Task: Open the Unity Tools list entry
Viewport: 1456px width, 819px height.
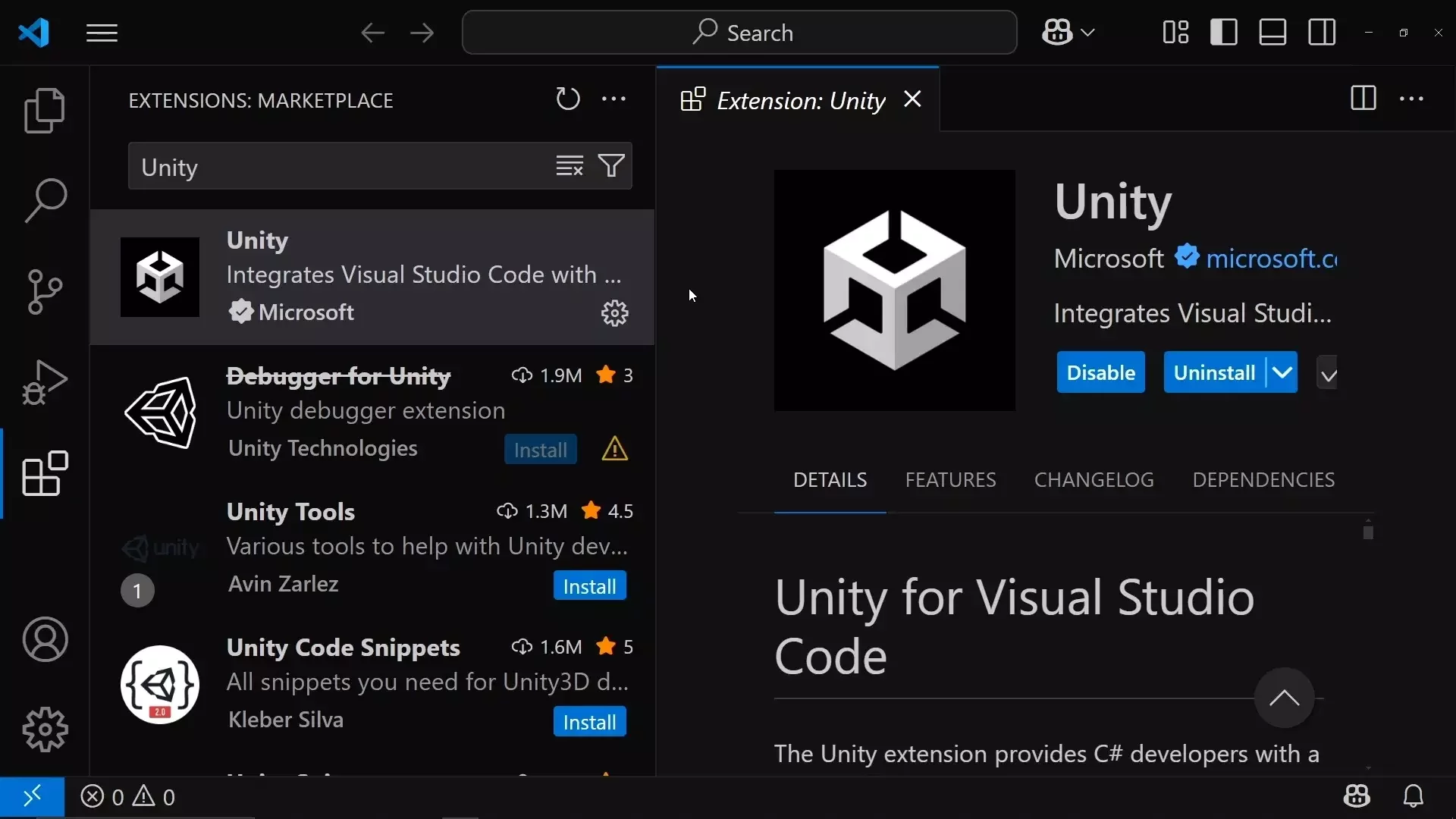Action: pos(372,548)
